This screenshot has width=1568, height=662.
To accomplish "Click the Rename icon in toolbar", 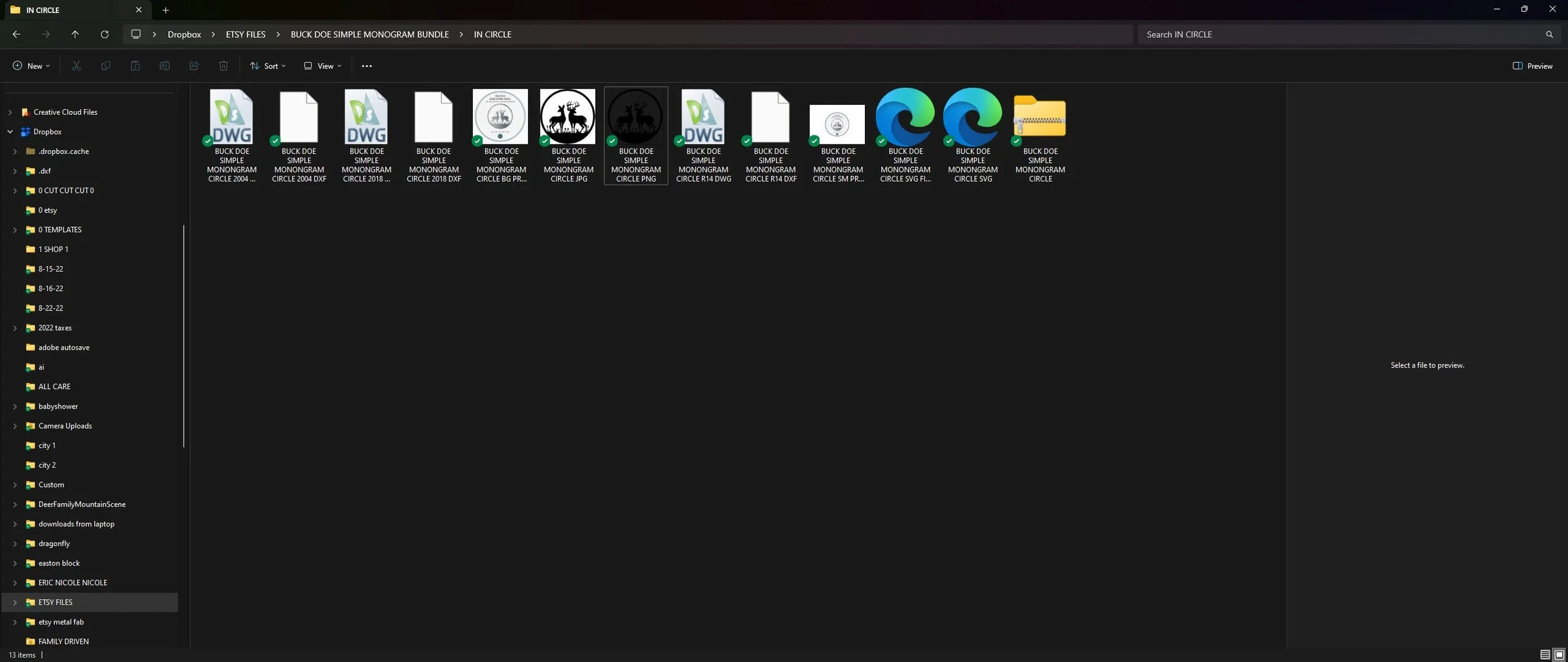I will click(164, 66).
